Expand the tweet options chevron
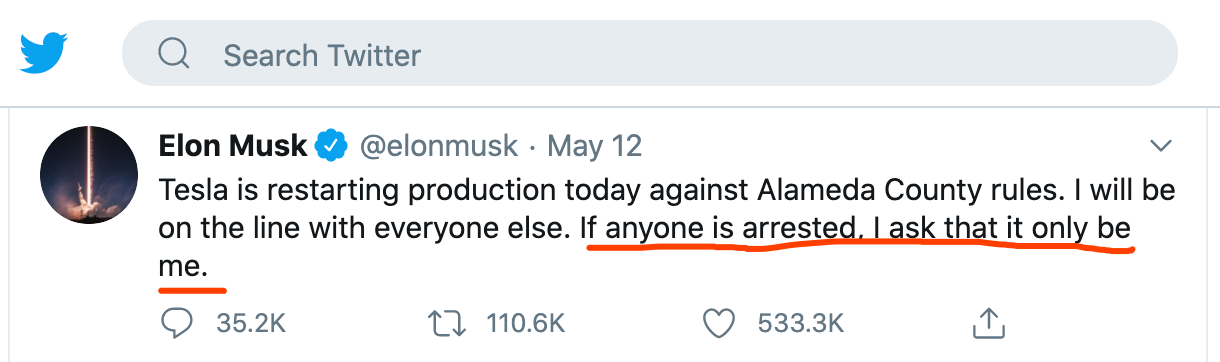 tap(1161, 147)
